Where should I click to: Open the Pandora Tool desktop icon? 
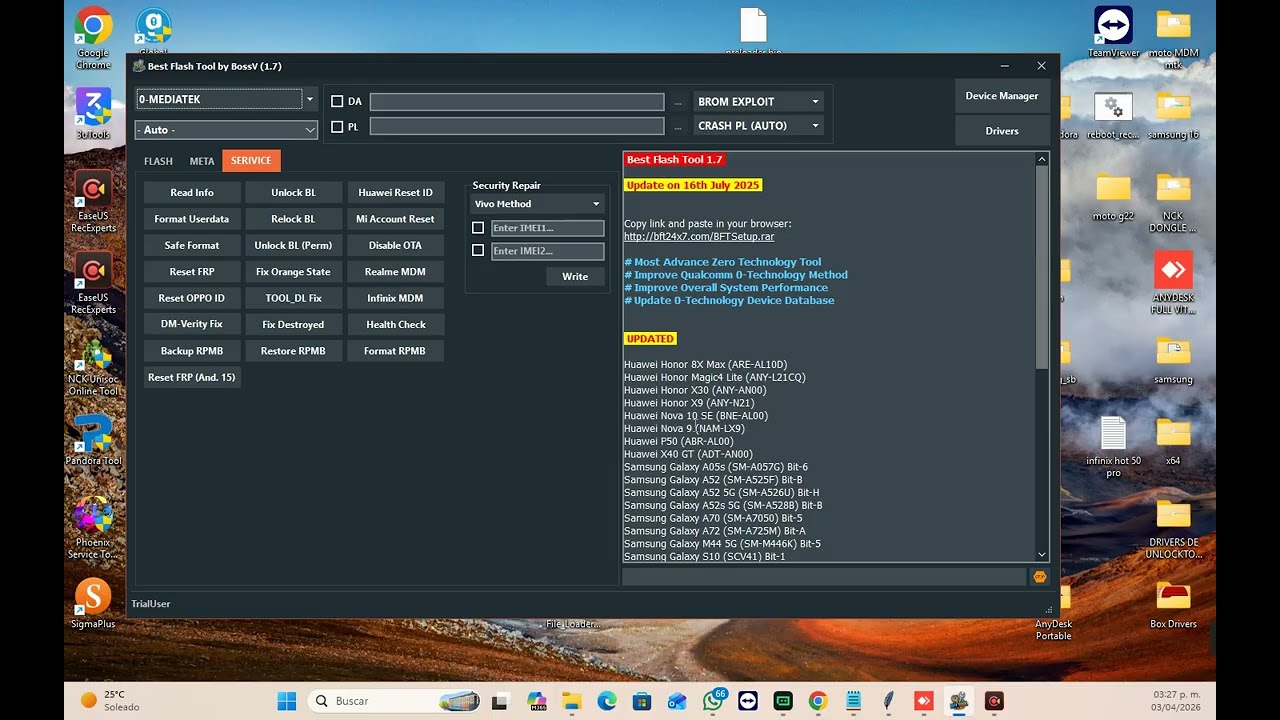tap(93, 441)
